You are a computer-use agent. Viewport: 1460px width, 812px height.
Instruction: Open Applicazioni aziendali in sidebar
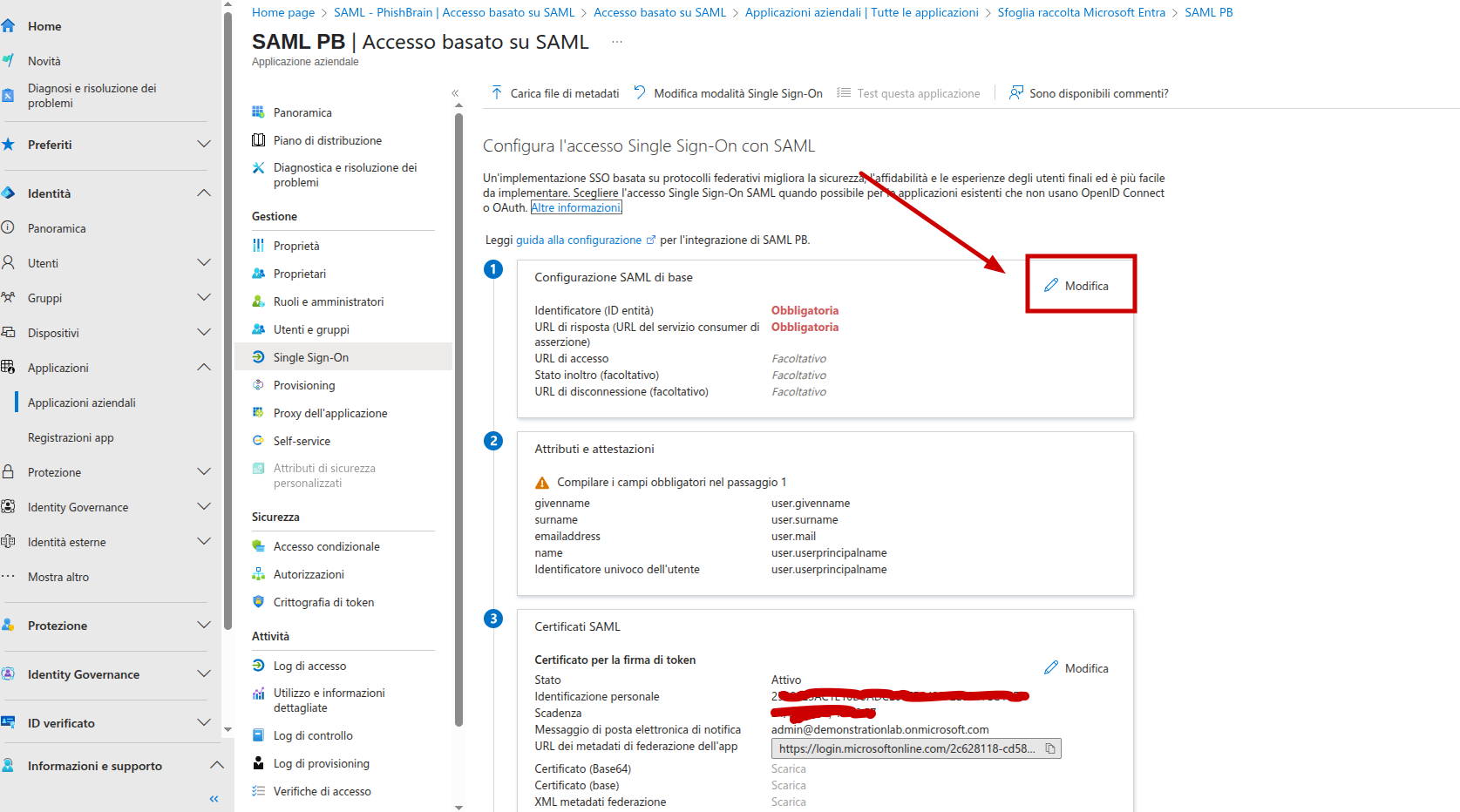pos(82,403)
